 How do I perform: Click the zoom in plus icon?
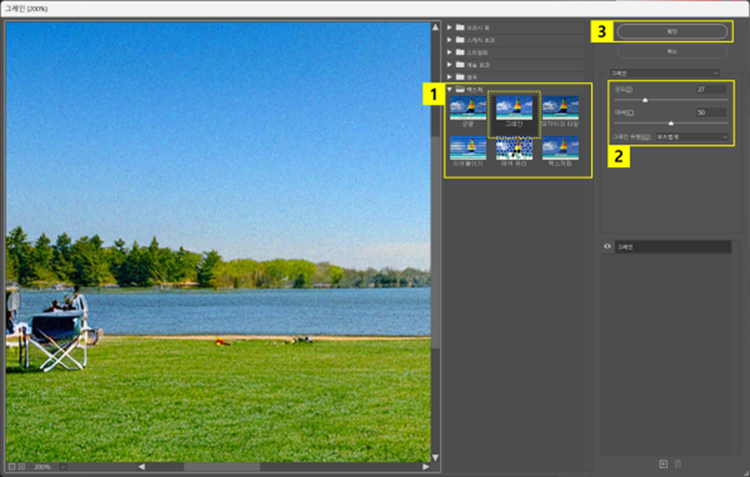22,466
